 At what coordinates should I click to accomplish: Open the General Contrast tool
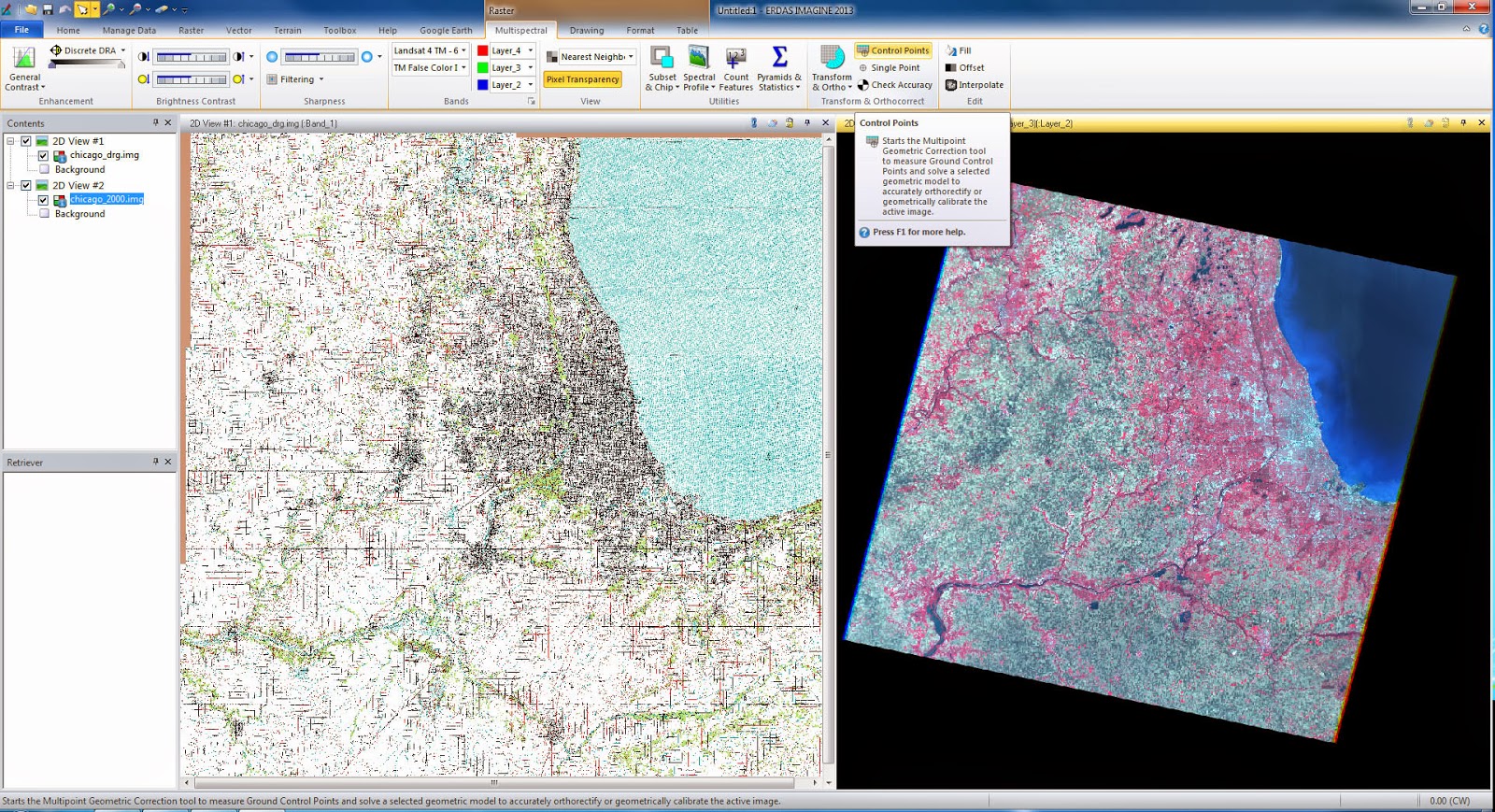[24, 68]
